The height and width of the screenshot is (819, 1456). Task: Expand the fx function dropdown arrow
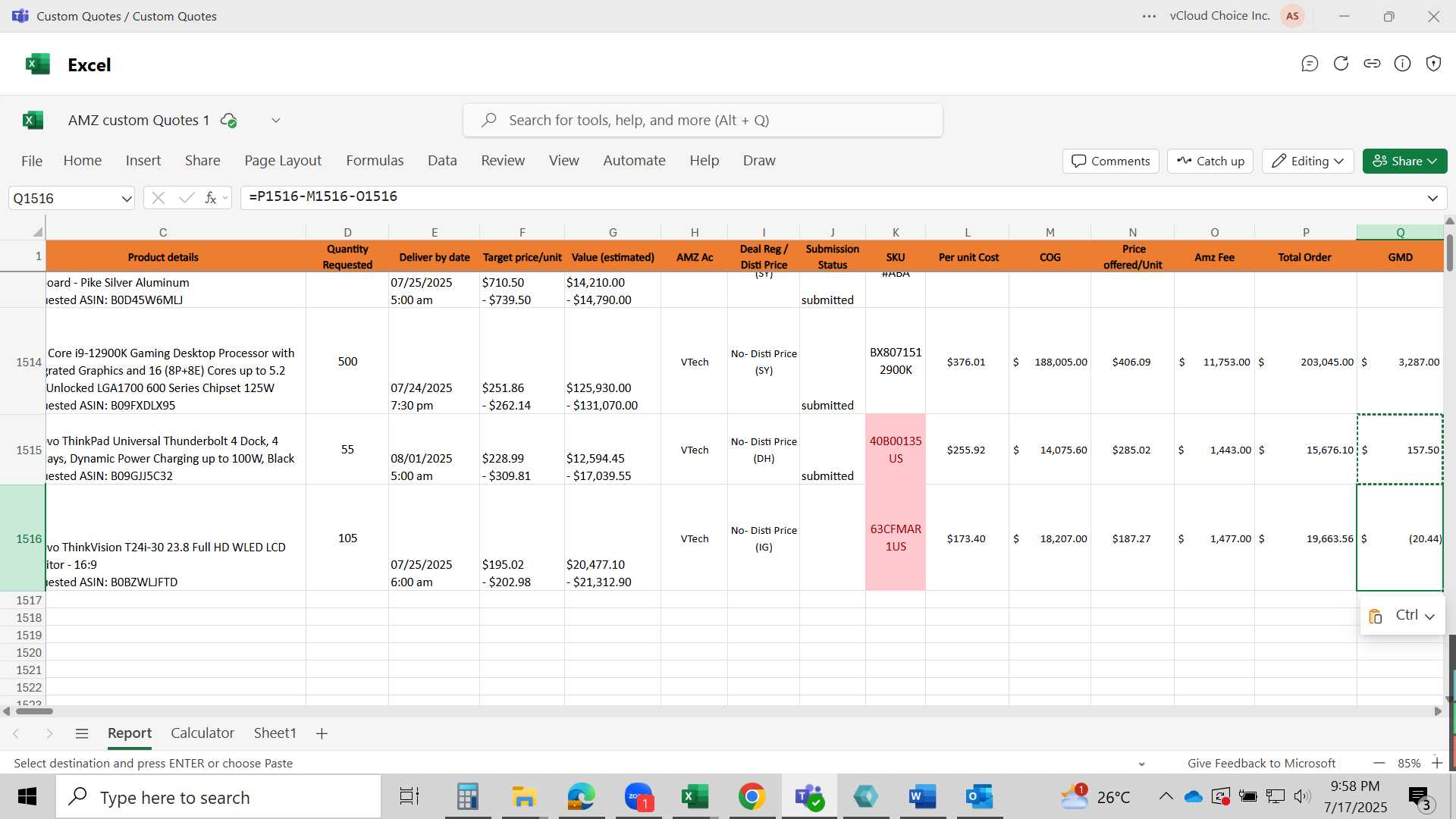(x=225, y=199)
